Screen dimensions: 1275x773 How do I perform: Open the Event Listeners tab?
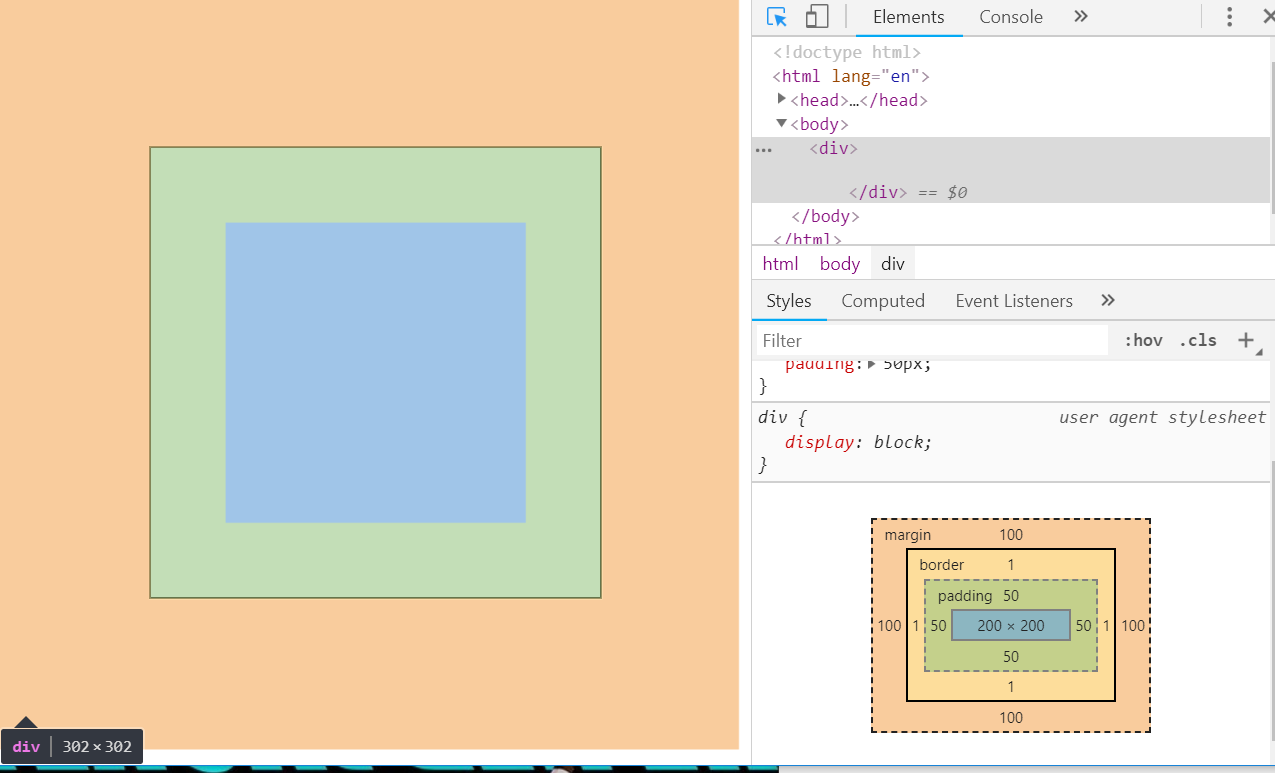1013,301
